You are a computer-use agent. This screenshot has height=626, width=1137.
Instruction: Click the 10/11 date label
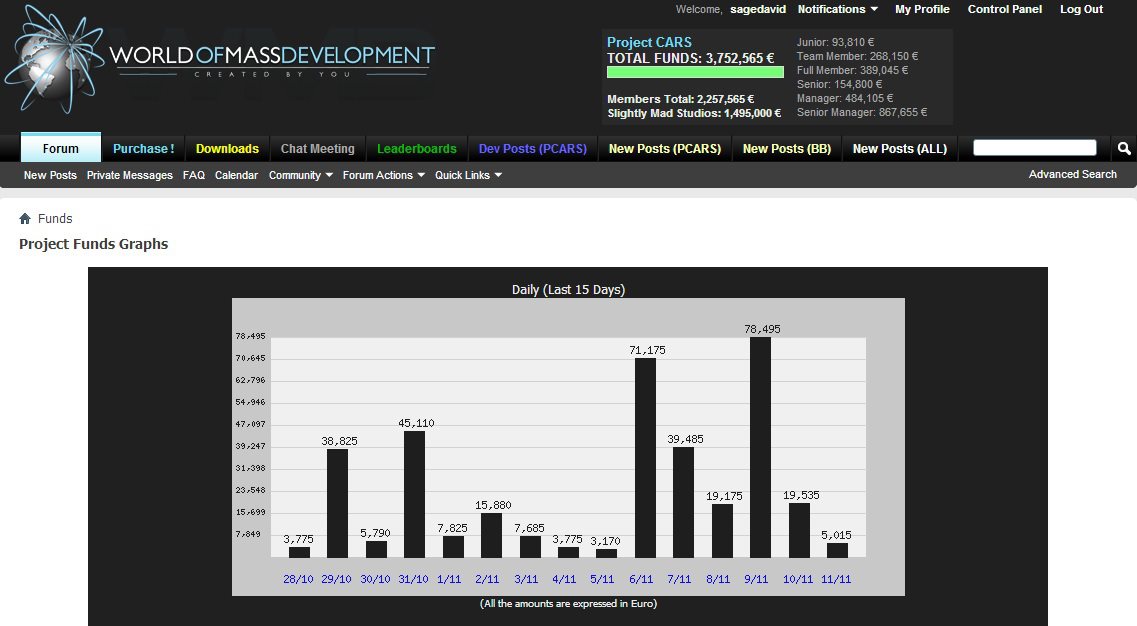click(x=798, y=579)
